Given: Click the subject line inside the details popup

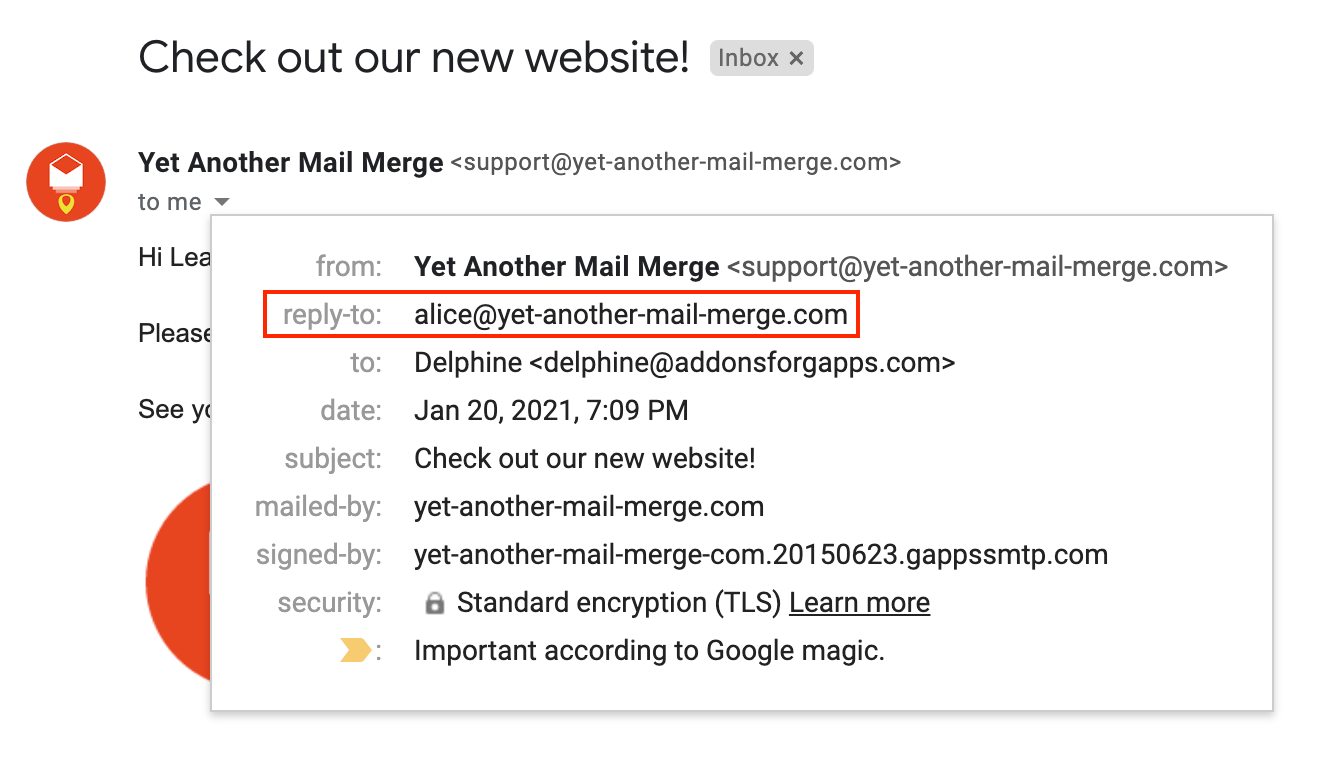Looking at the screenshot, I should pyautogui.click(x=584, y=459).
